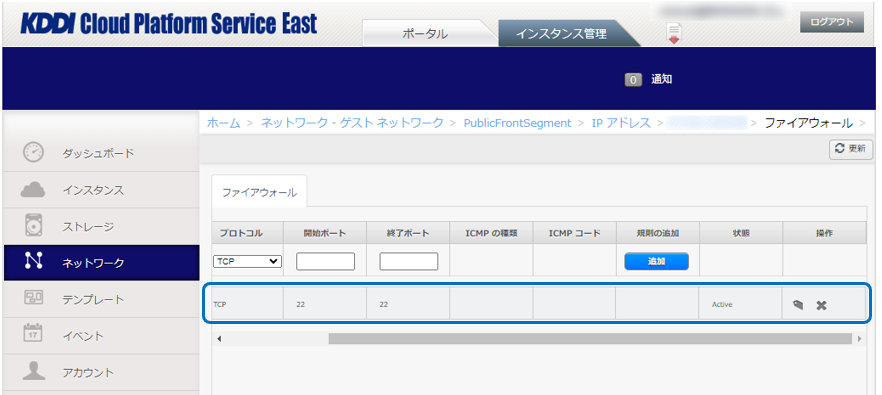Open IP アドレス breadcrumb link
Screen dimensions: 882x395
click(x=621, y=123)
